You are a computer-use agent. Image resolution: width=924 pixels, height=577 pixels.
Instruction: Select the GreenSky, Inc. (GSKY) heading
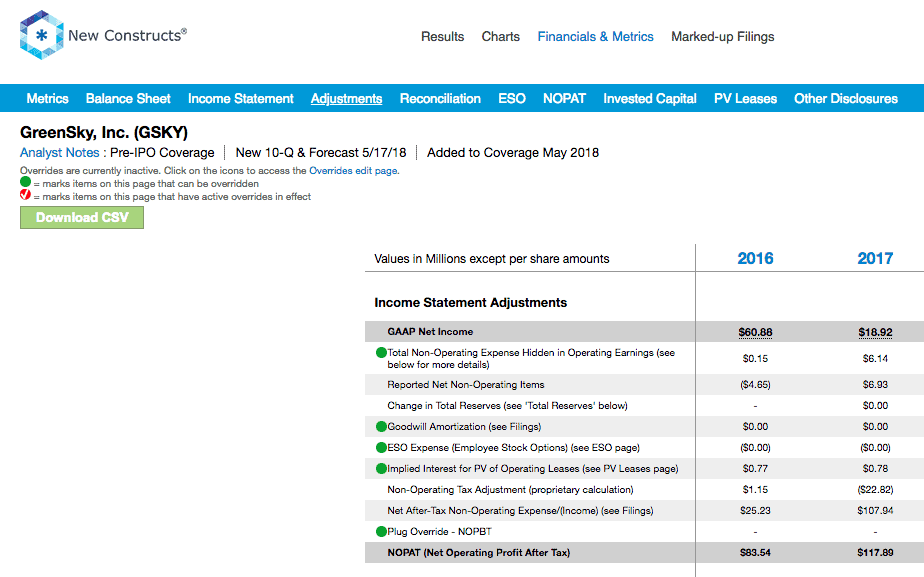104,133
